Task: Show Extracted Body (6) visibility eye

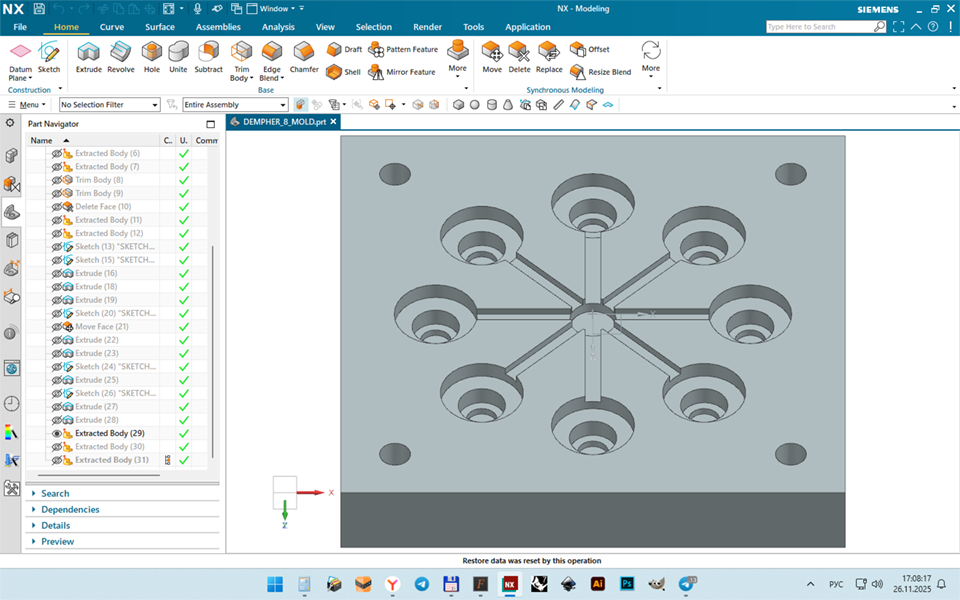Action: click(57, 154)
